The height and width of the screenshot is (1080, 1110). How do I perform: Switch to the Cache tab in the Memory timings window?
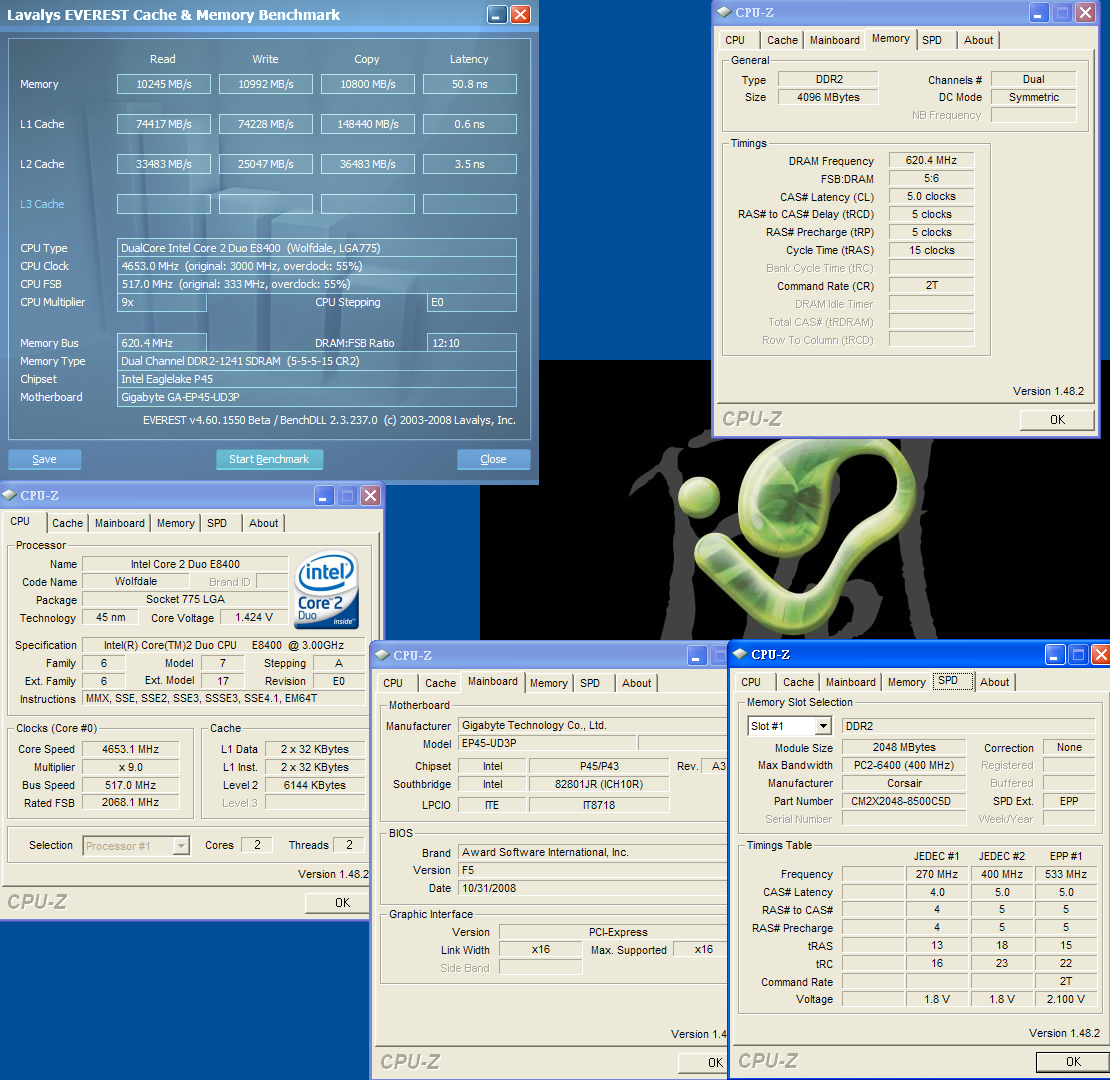[x=782, y=40]
